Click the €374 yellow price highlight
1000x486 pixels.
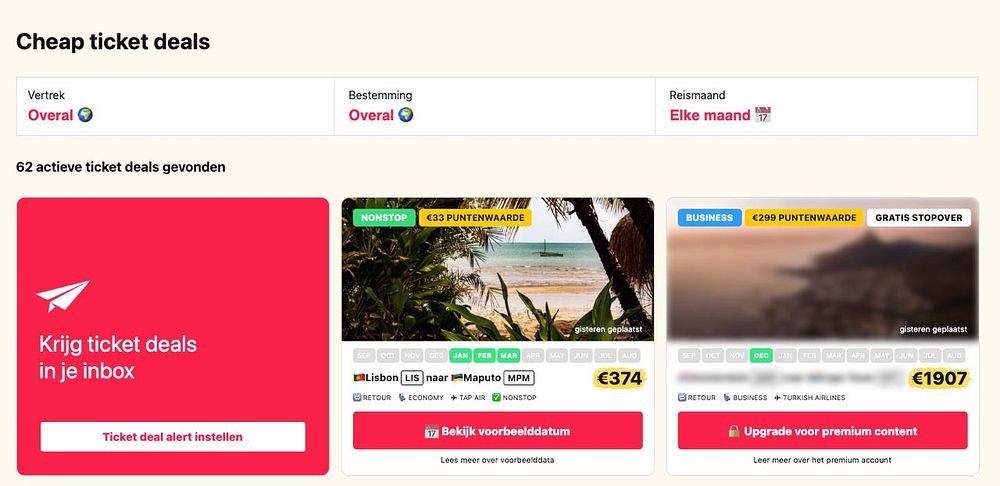[x=619, y=379]
